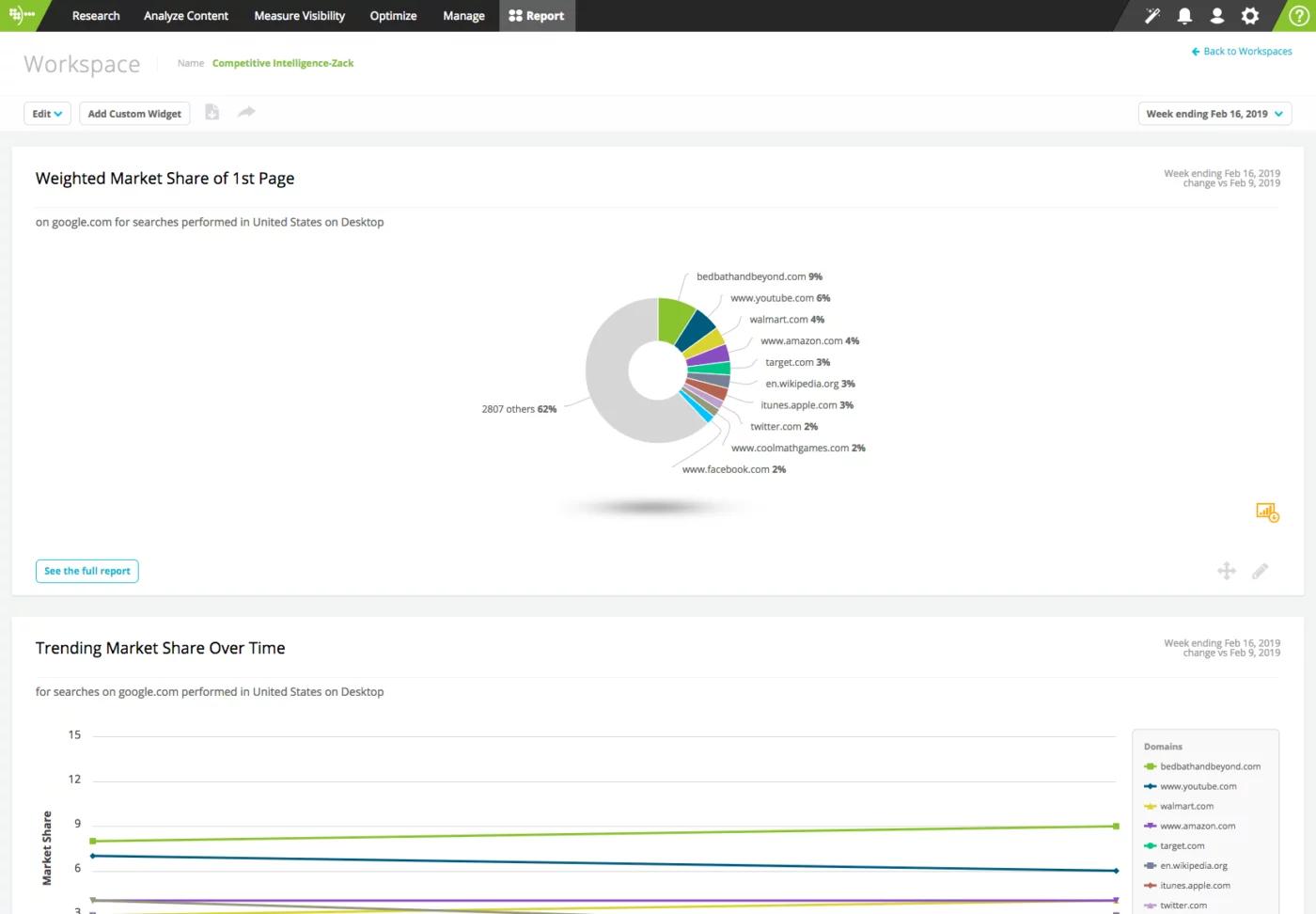1316x914 pixels.
Task: Open the notifications bell
Action: pos(1184,15)
